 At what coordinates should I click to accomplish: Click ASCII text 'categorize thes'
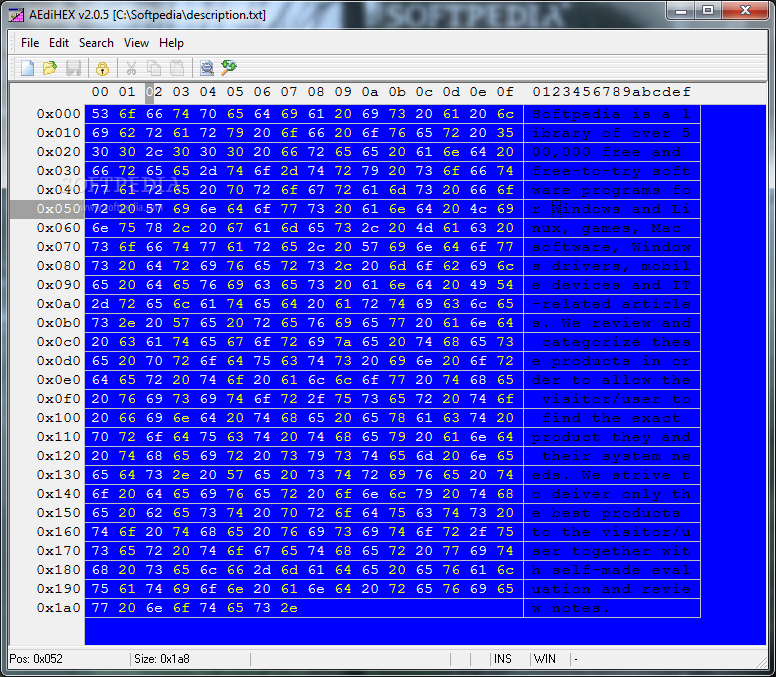pyautogui.click(x=616, y=342)
